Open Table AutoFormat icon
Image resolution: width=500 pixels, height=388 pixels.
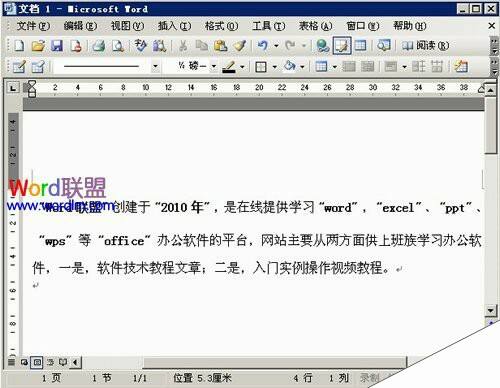(461, 67)
